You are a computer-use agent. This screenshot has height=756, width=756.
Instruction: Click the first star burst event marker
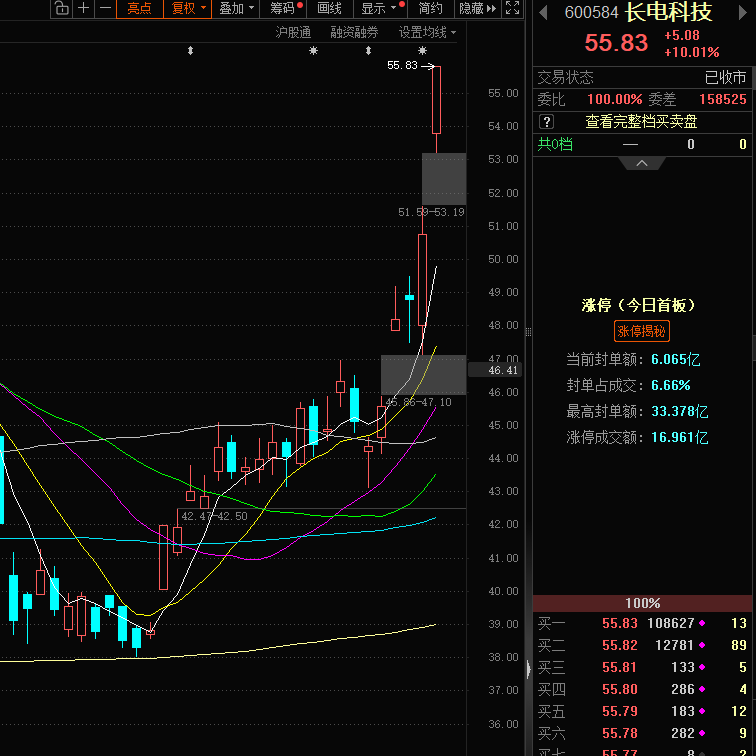click(313, 50)
